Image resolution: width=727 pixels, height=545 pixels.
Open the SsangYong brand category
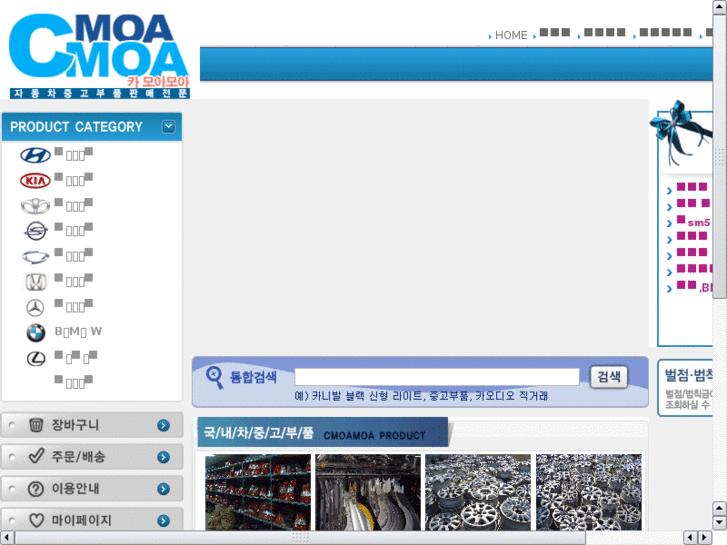[x=36, y=231]
